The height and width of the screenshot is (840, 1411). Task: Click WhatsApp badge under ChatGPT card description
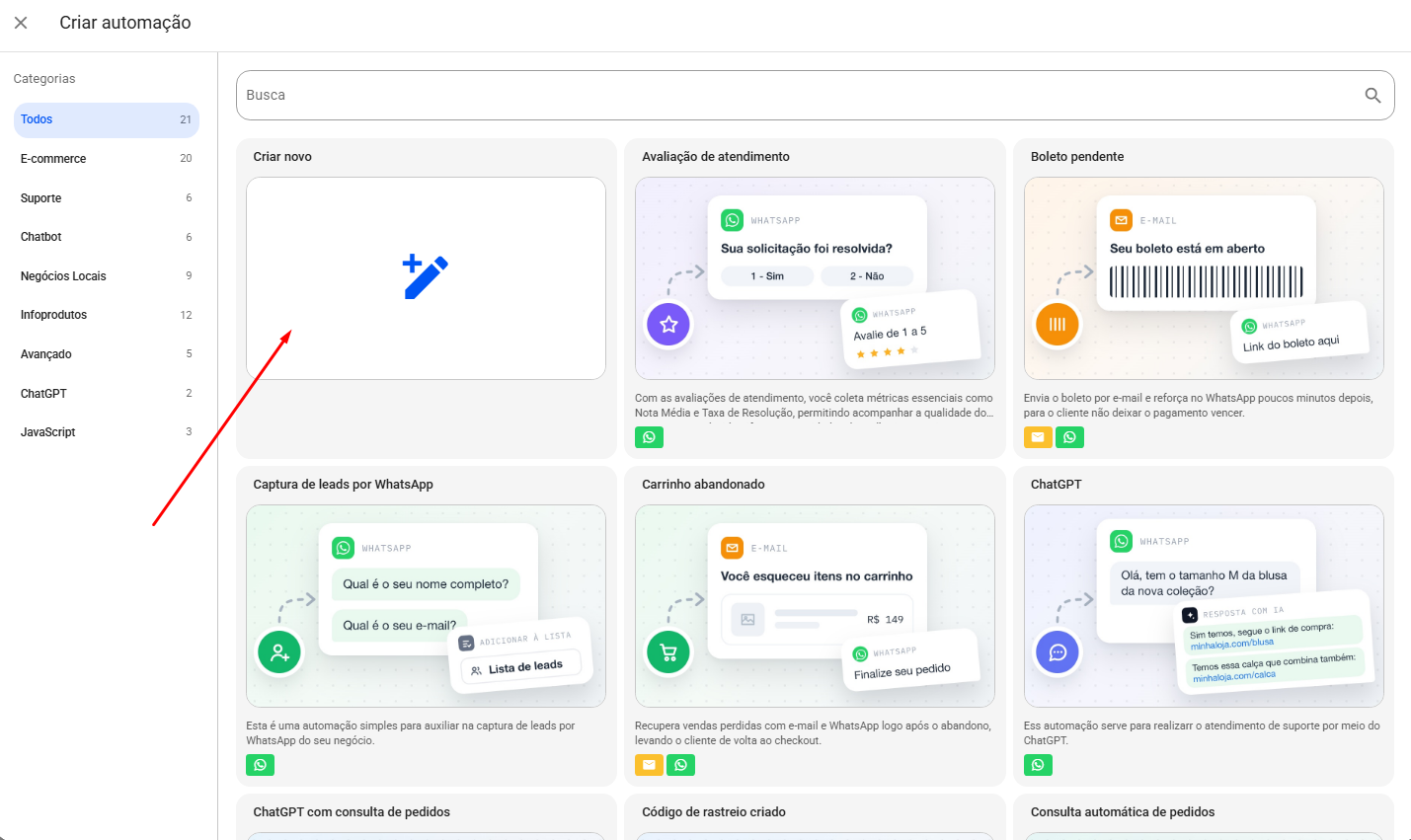[1038, 765]
